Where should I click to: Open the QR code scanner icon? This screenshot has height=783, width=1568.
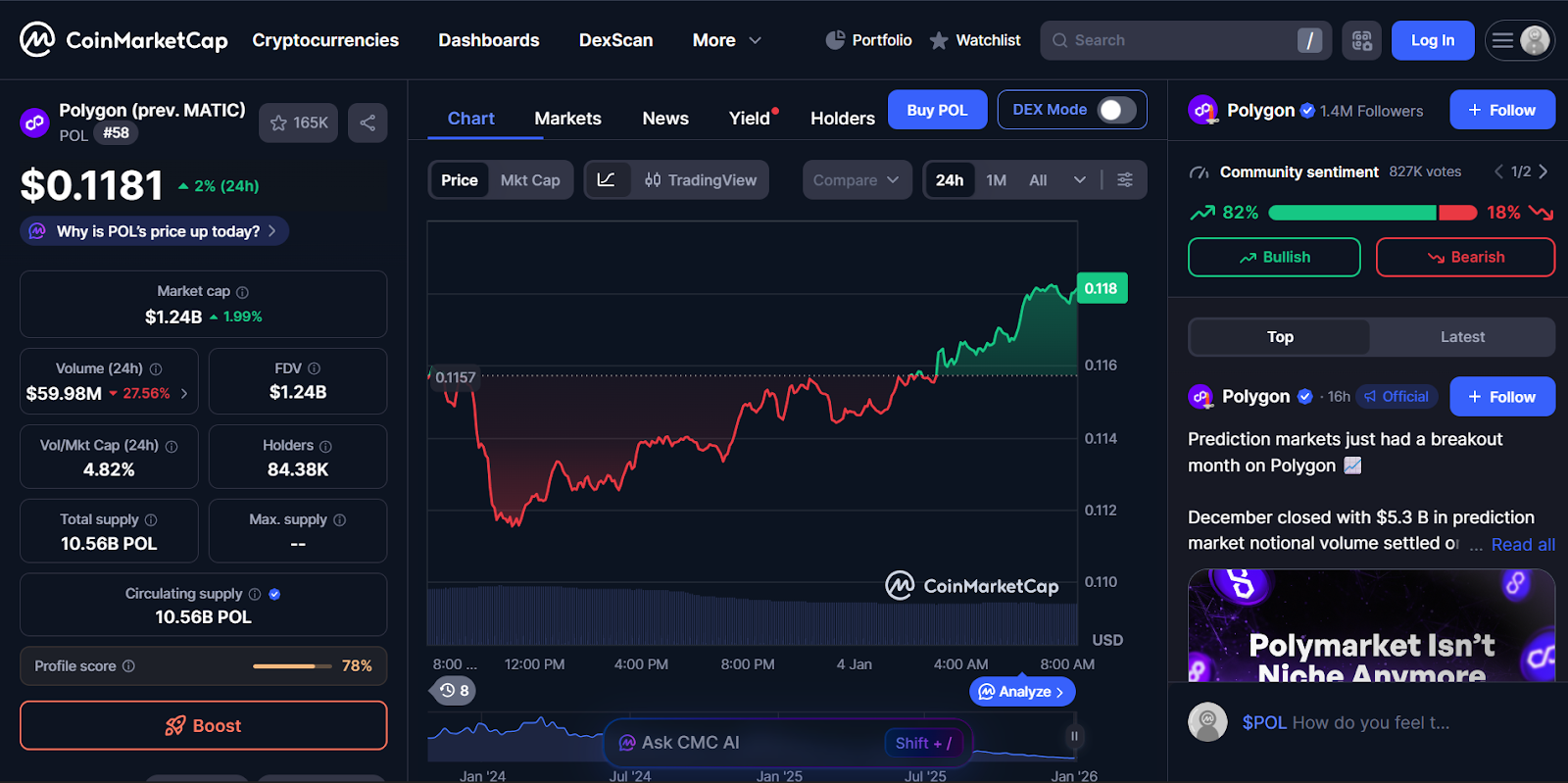pyautogui.click(x=1361, y=40)
